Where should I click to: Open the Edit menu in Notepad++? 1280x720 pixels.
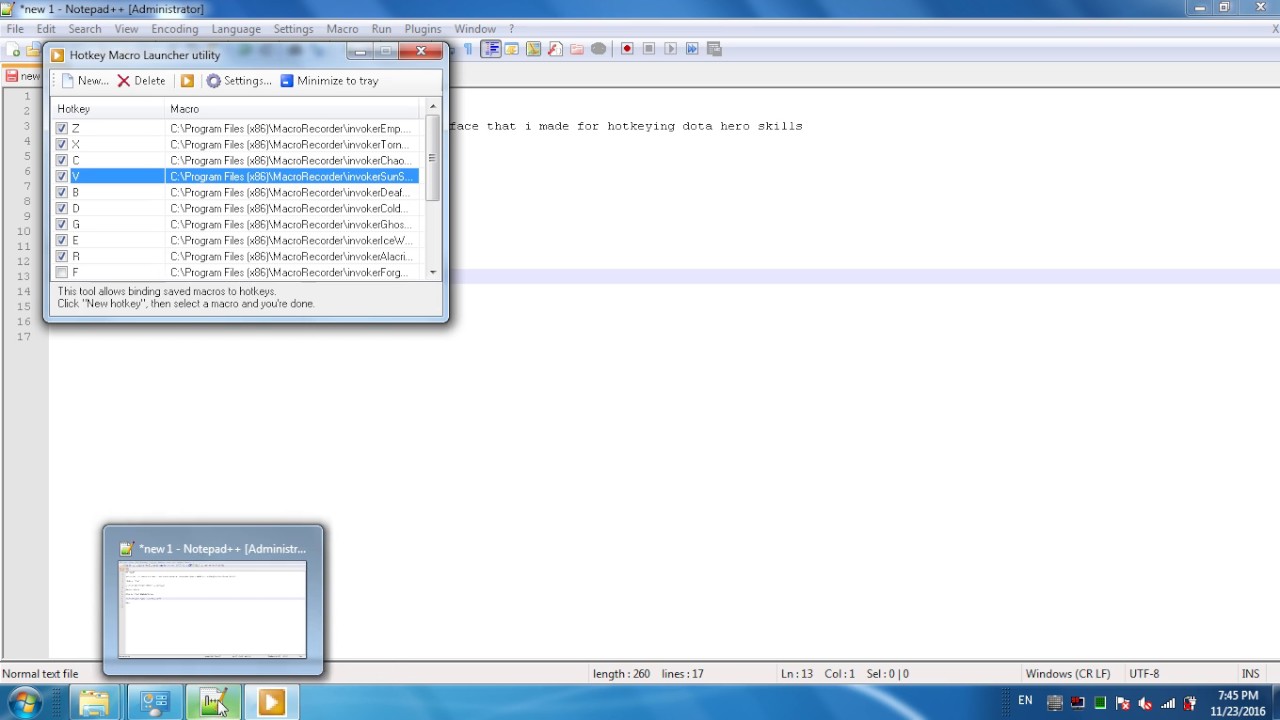point(46,29)
